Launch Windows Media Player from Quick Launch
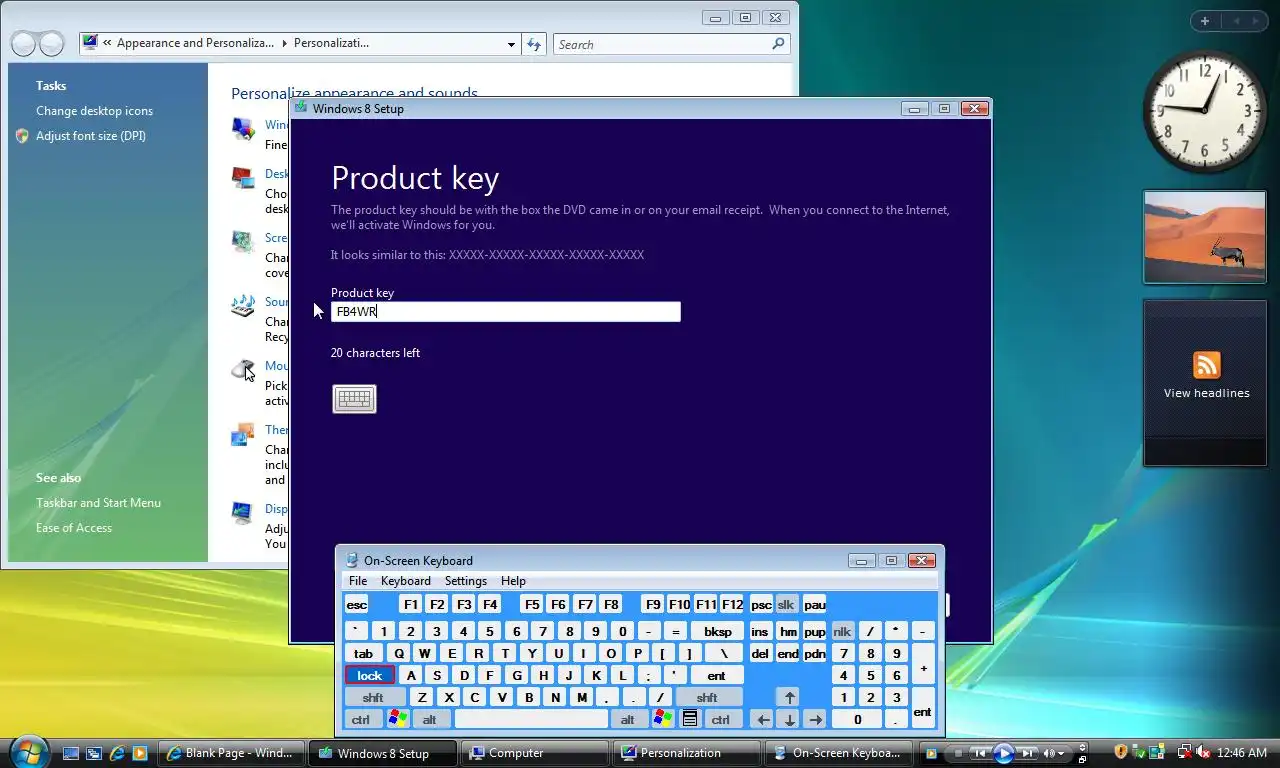 coord(140,753)
